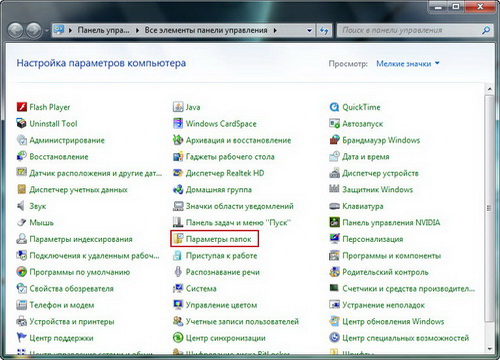Open Счетчики и средства производител... link
500x360 pixels.
click(409, 288)
